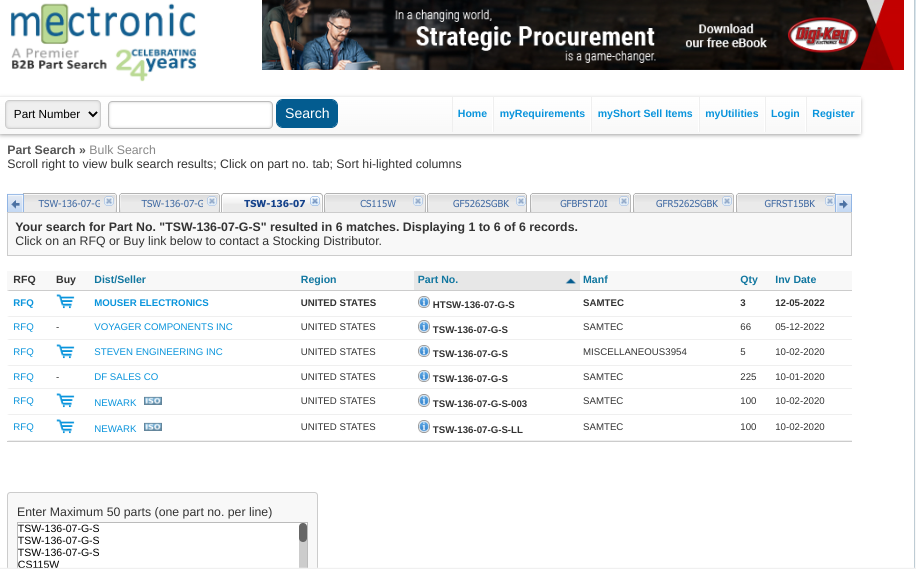Close the GFBFST20I search tab
This screenshot has width=916, height=569.
pos(625,201)
